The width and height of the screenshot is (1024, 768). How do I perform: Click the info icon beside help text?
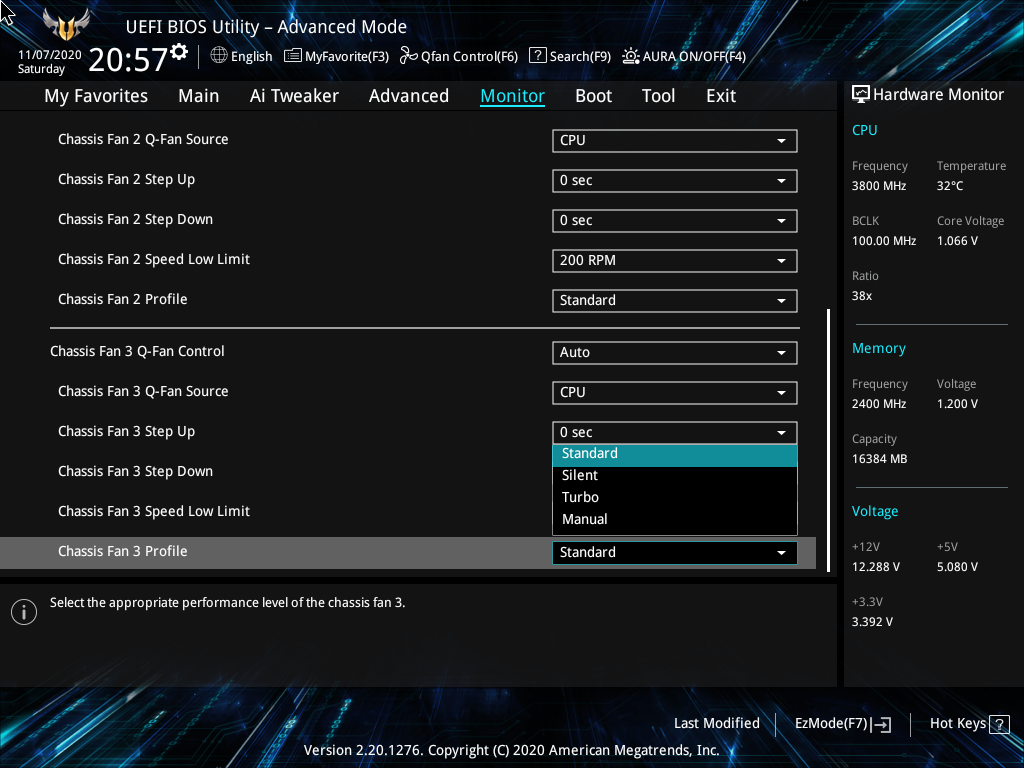[24, 612]
